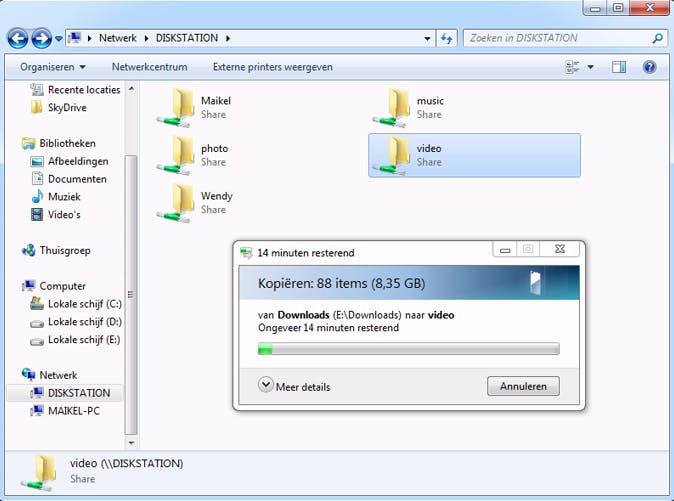The height and width of the screenshot is (501, 674).
Task: Click the sidebar scrollbar up arrow
Action: coord(132,89)
